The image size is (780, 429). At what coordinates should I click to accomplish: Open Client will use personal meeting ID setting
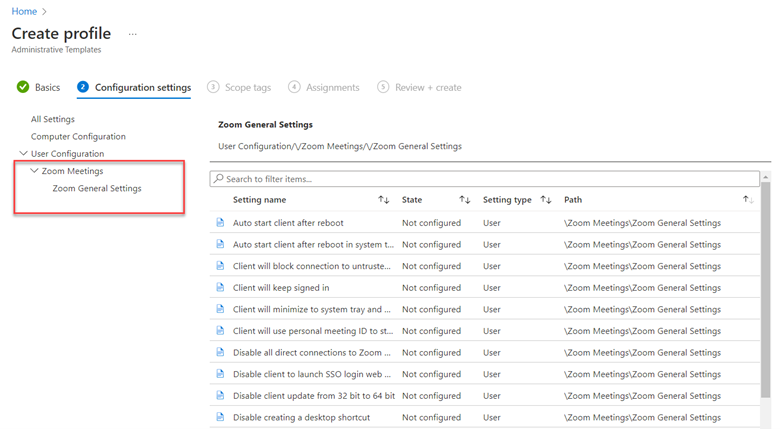pos(313,331)
